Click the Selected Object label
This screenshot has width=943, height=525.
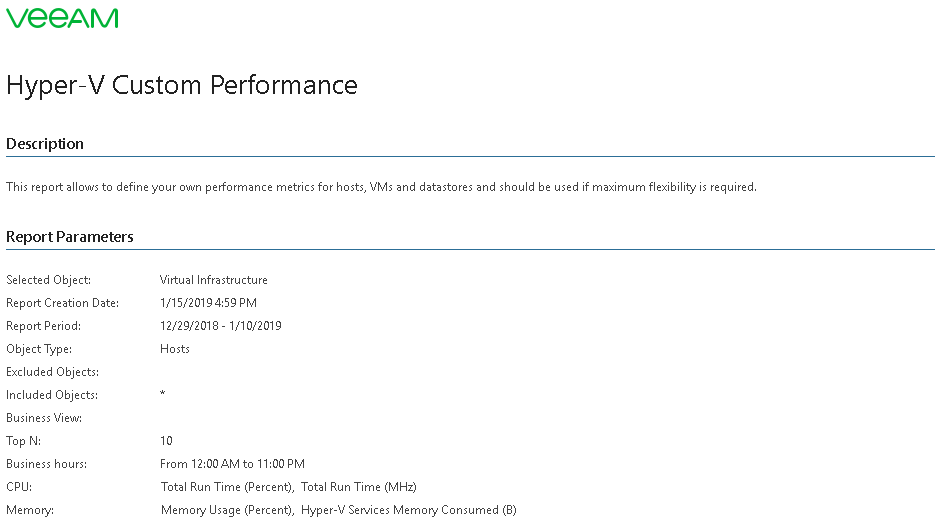click(x=49, y=280)
